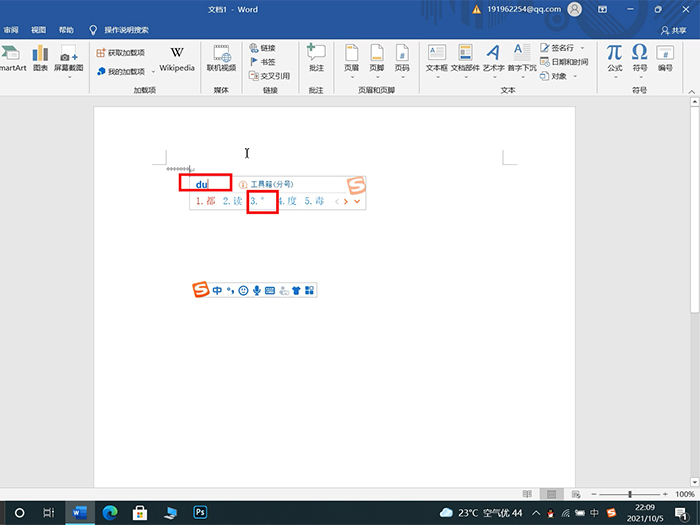Collapse the ribbon with chevron
The width and height of the screenshot is (700, 525).
692,92
